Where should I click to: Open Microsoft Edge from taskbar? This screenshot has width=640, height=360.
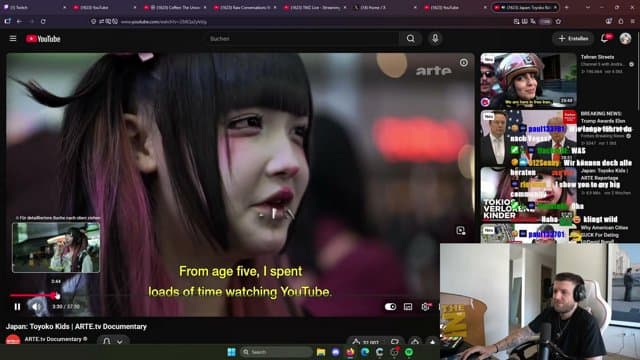365,352
